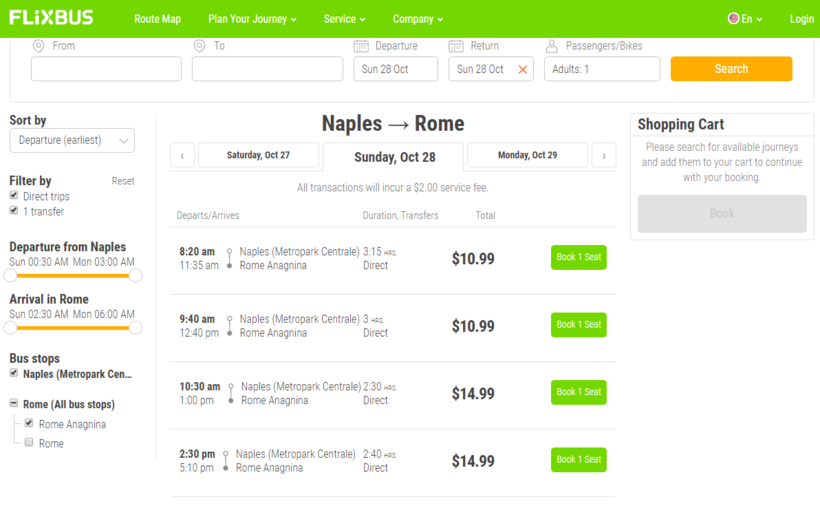The height and width of the screenshot is (517, 820).
Task: Open the Route Map page
Action: click(x=157, y=19)
